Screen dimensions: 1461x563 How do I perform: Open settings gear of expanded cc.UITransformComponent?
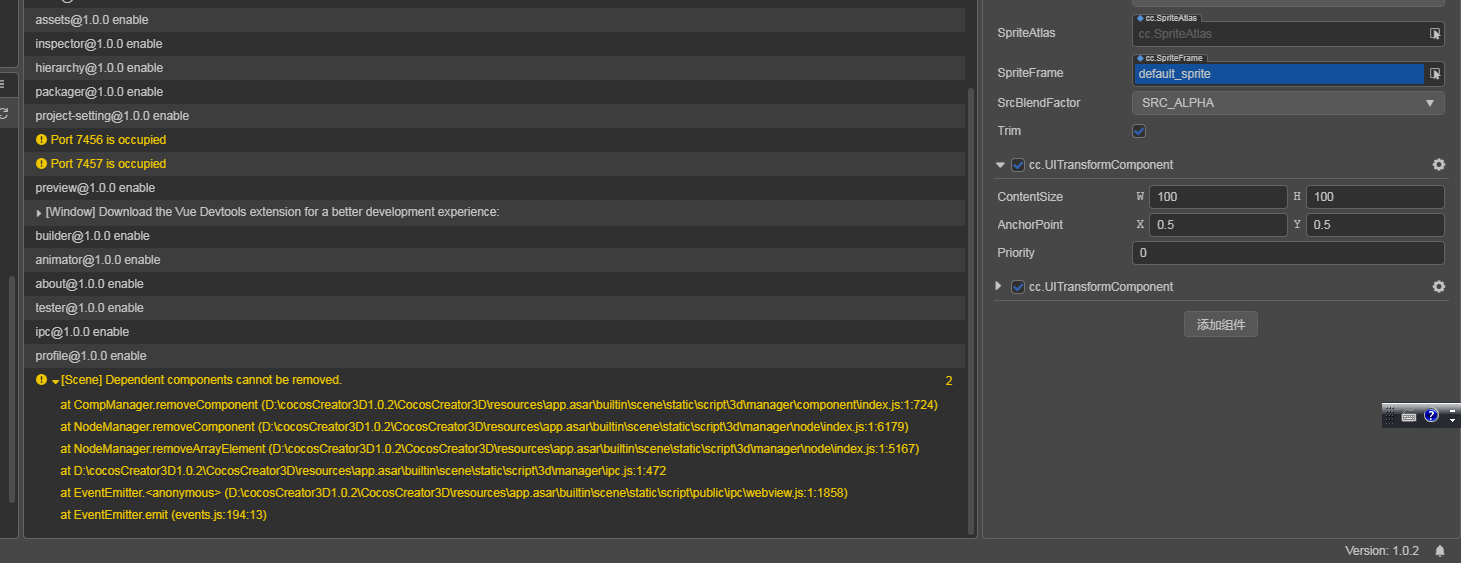pyautogui.click(x=1438, y=165)
